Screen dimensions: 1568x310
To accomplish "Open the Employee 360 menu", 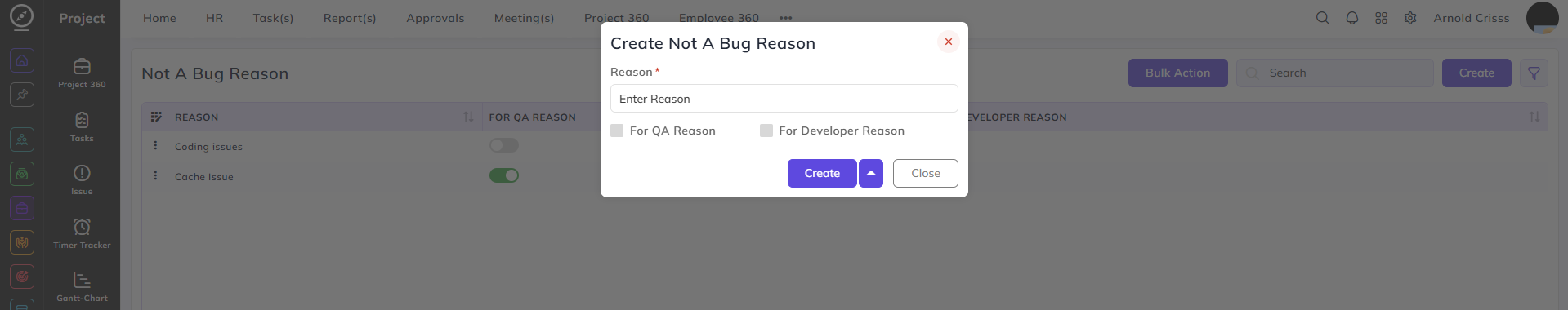I will tap(718, 18).
